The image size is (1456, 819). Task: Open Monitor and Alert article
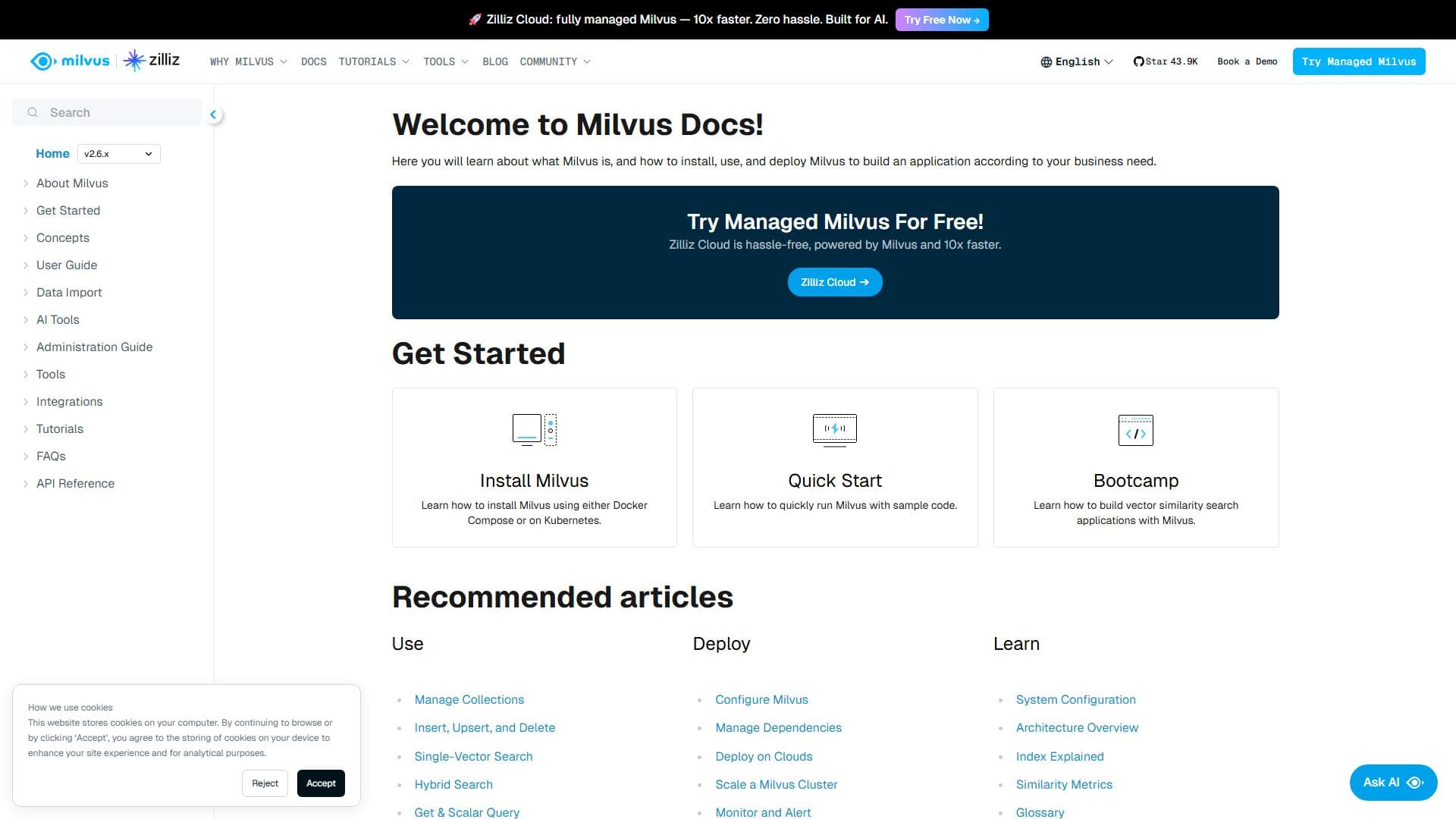pos(763,812)
